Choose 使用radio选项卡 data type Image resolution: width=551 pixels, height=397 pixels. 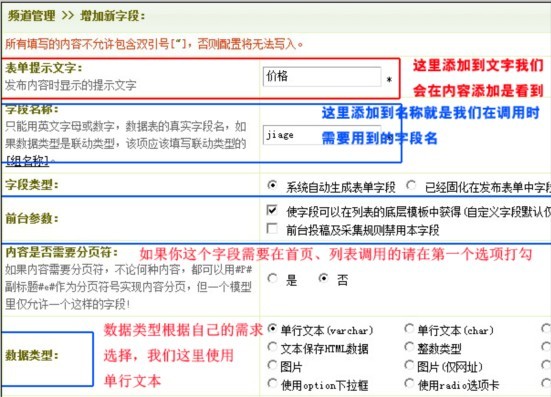coord(409,383)
